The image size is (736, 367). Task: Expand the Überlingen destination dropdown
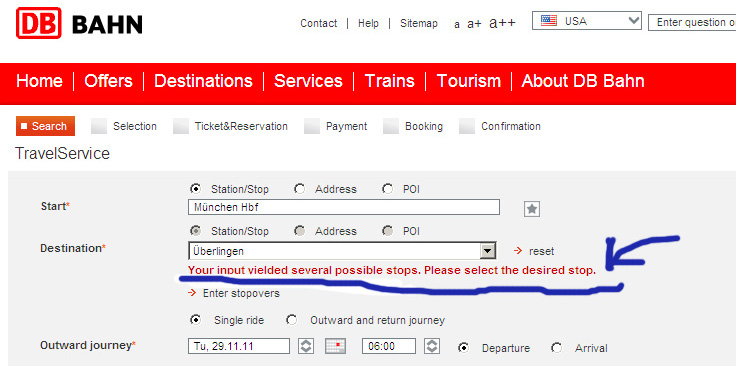[x=488, y=251]
